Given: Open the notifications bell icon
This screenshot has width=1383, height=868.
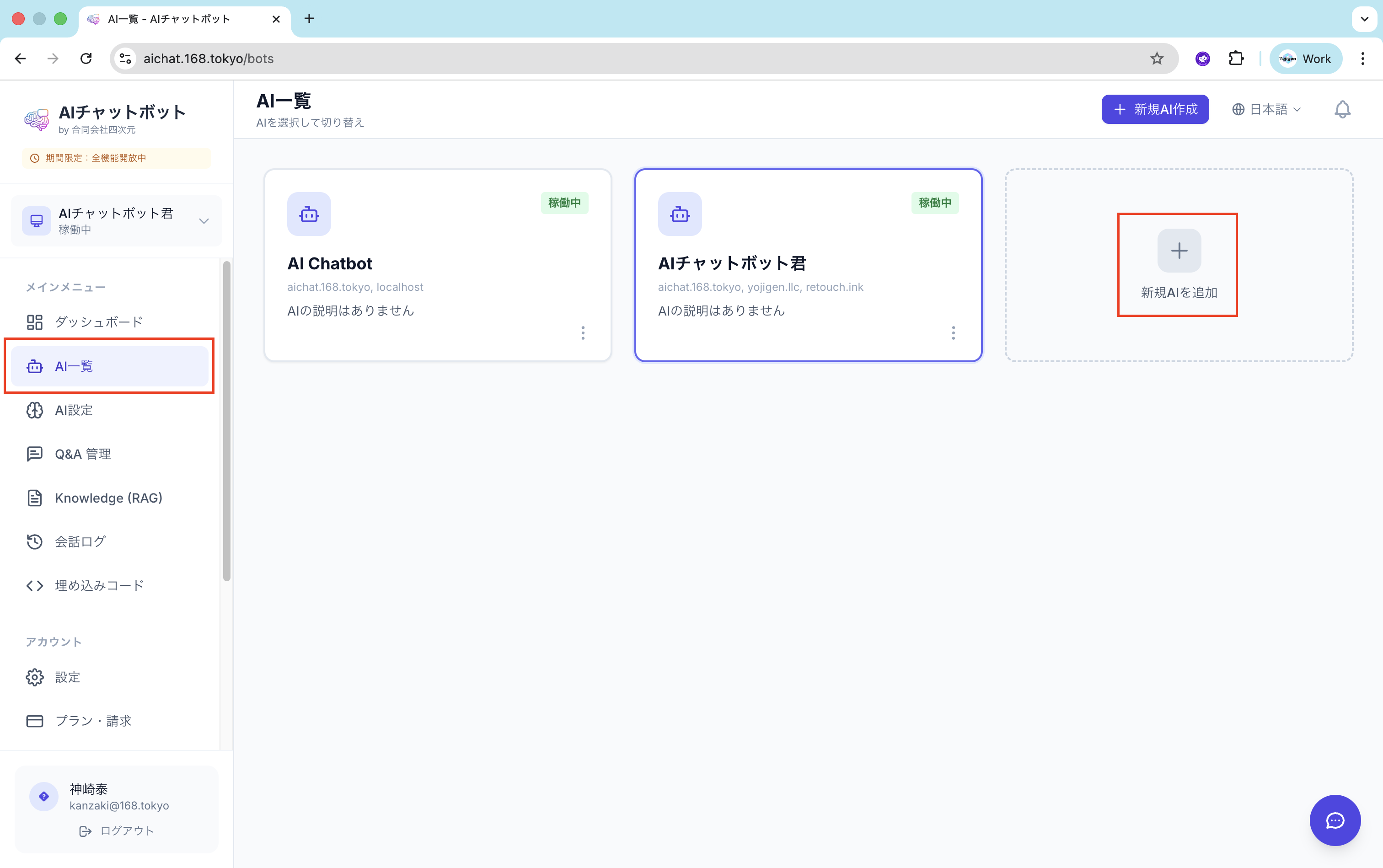Looking at the screenshot, I should tap(1342, 109).
